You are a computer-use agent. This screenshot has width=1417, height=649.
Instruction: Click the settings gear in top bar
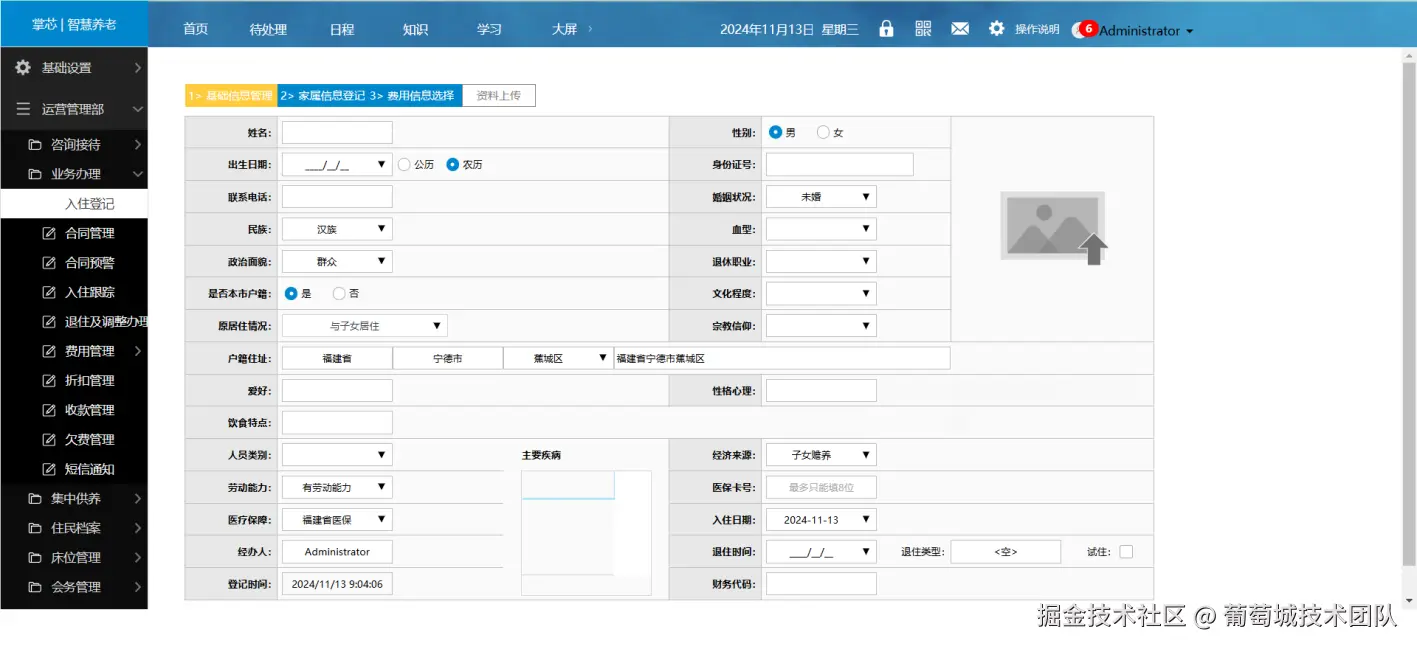click(996, 29)
